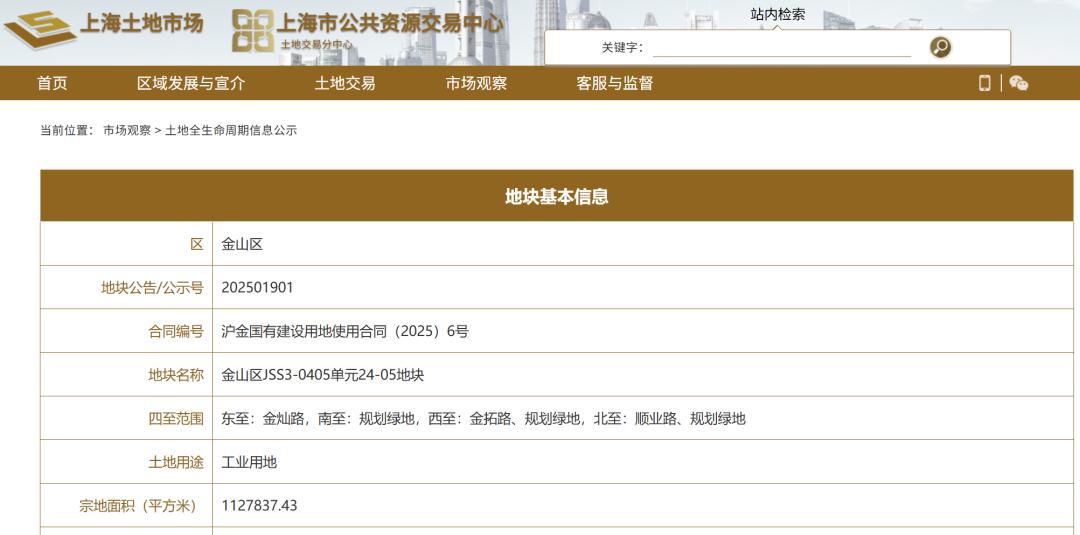Open 区域发展与宣介 menu

pos(191,83)
